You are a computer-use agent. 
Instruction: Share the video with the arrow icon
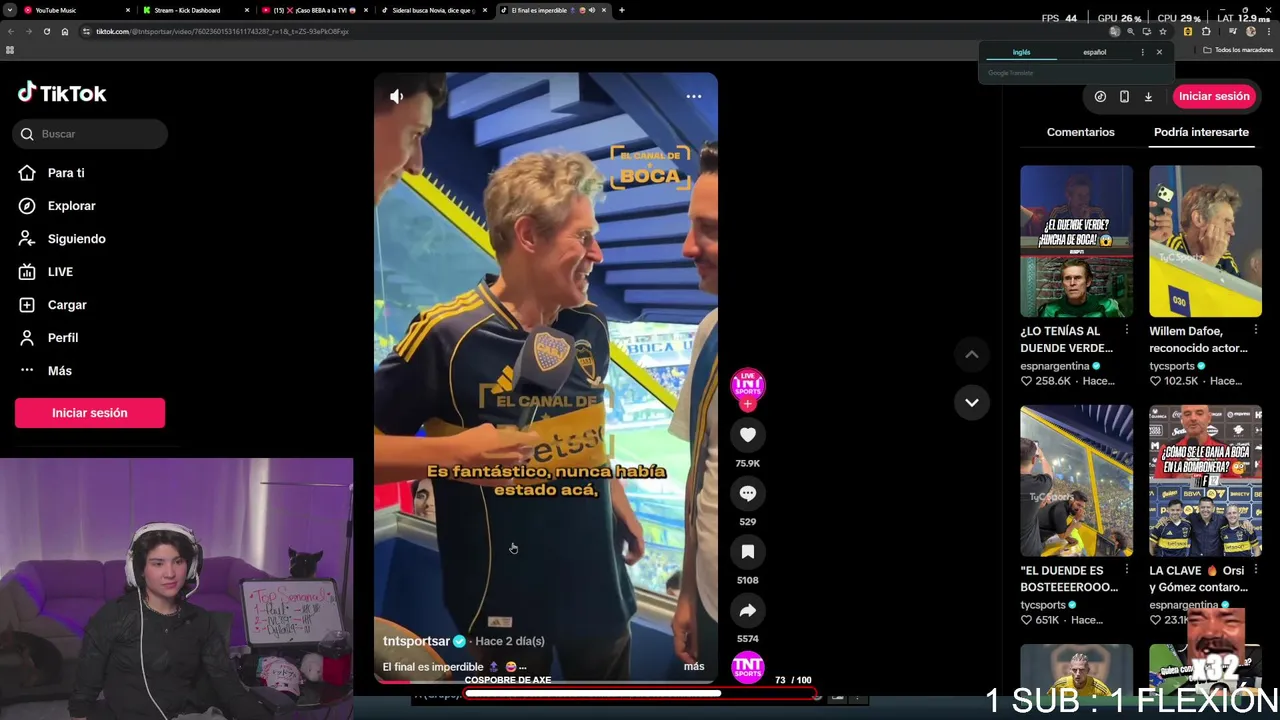coord(747,610)
